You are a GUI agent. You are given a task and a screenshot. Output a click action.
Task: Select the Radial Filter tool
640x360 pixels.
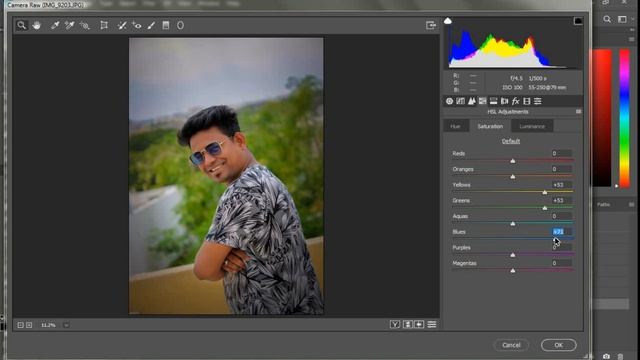180,25
